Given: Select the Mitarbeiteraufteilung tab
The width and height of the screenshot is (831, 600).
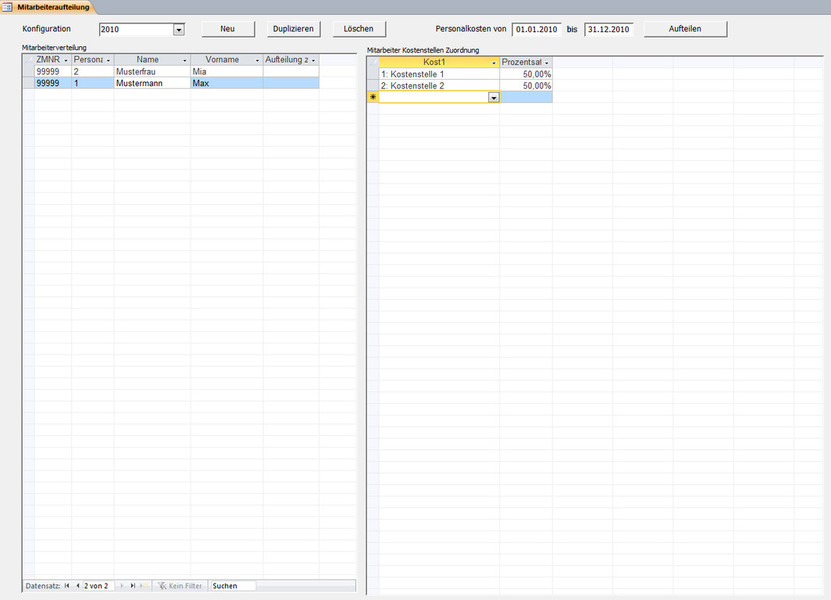Looking at the screenshot, I should 48,7.
